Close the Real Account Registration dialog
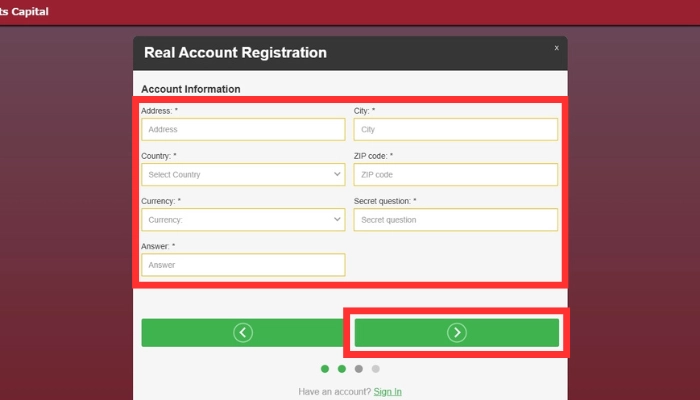 point(556,48)
